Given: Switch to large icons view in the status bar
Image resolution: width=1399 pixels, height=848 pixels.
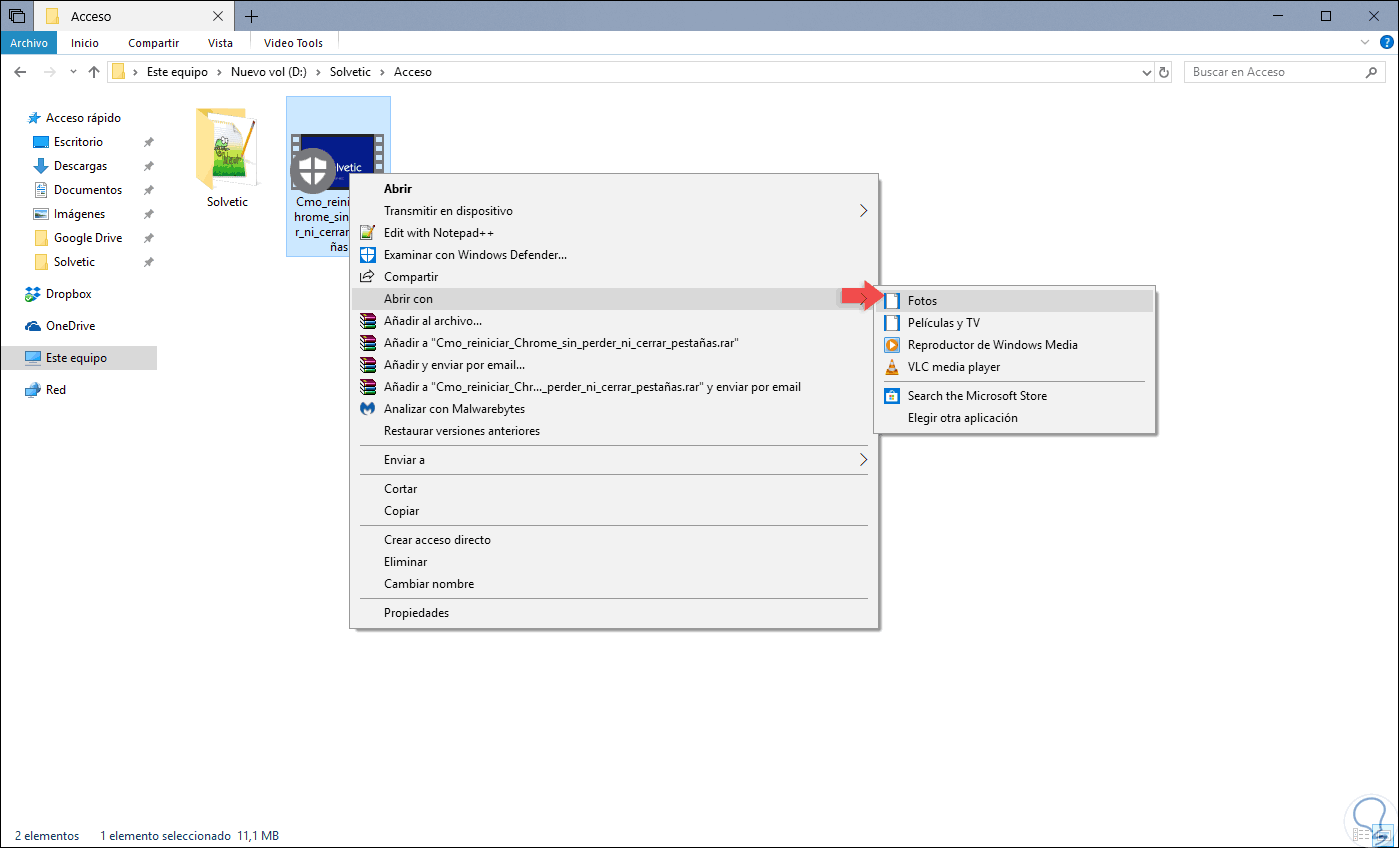Looking at the screenshot, I should click(x=1383, y=835).
